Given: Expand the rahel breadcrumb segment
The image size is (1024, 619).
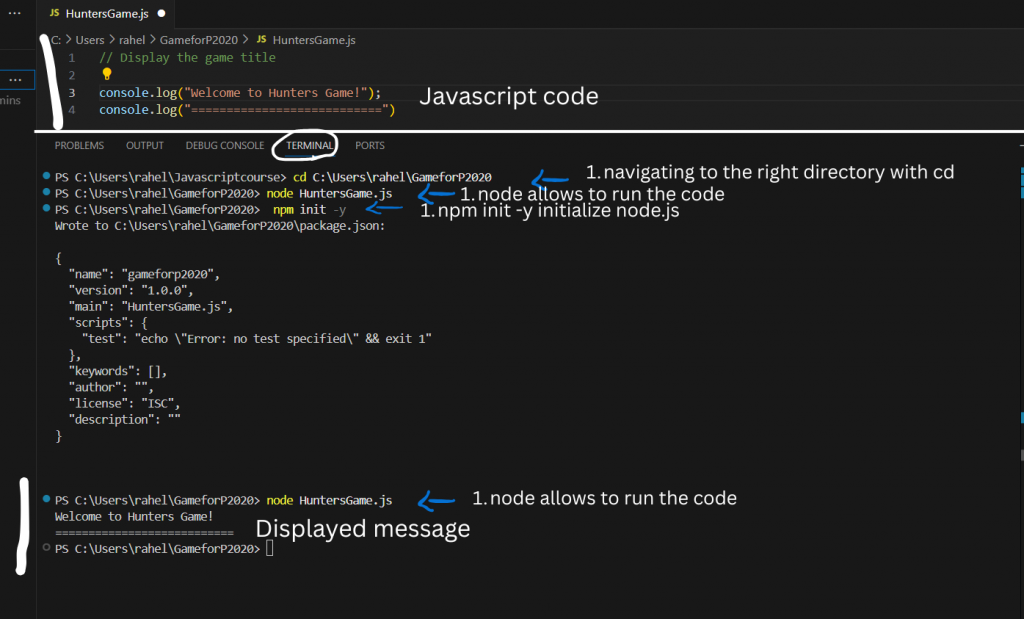Looking at the screenshot, I should click(132, 40).
